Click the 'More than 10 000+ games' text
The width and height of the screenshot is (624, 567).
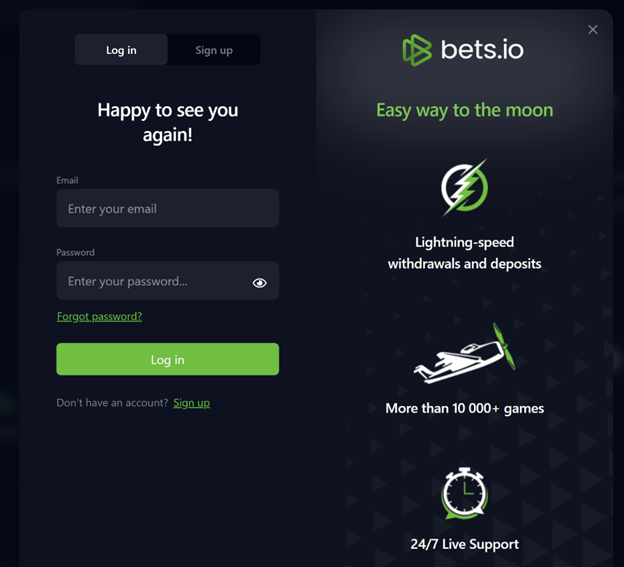[464, 408]
